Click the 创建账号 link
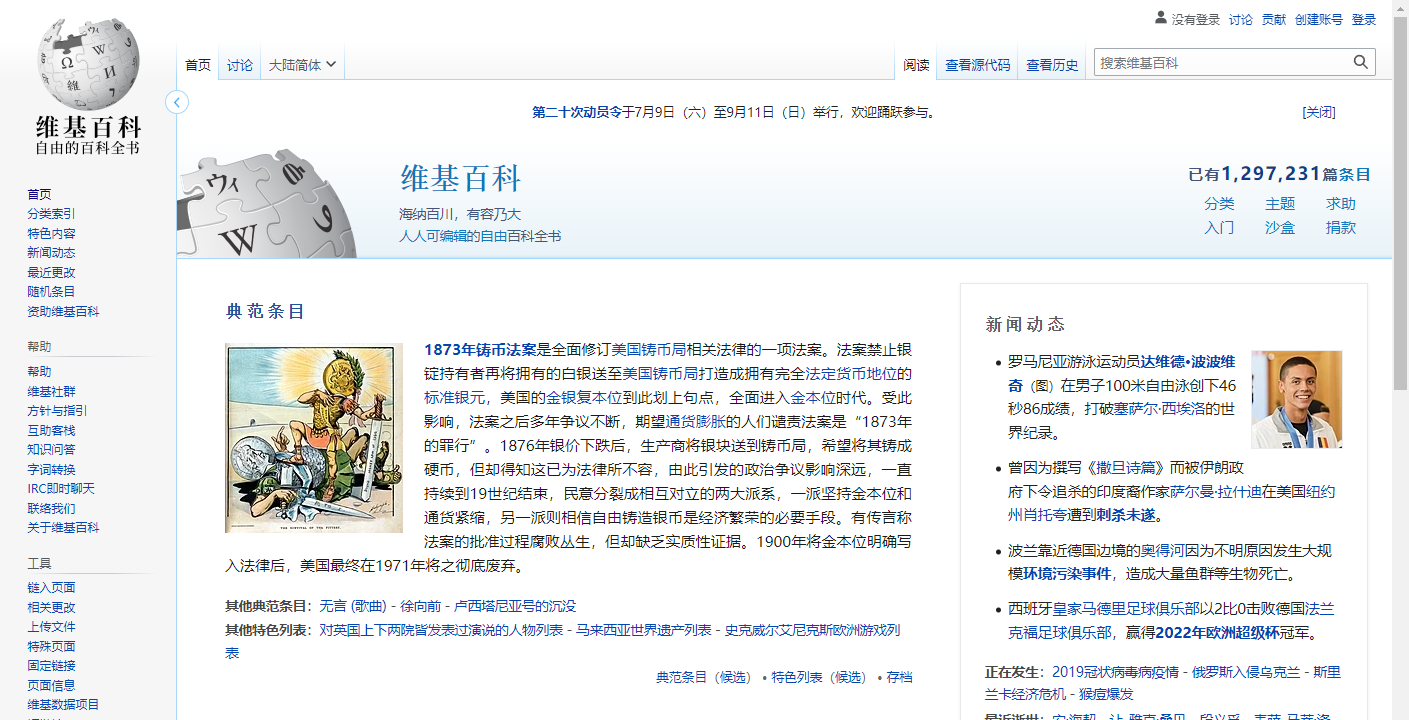This screenshot has width=1409, height=720. [x=1319, y=19]
